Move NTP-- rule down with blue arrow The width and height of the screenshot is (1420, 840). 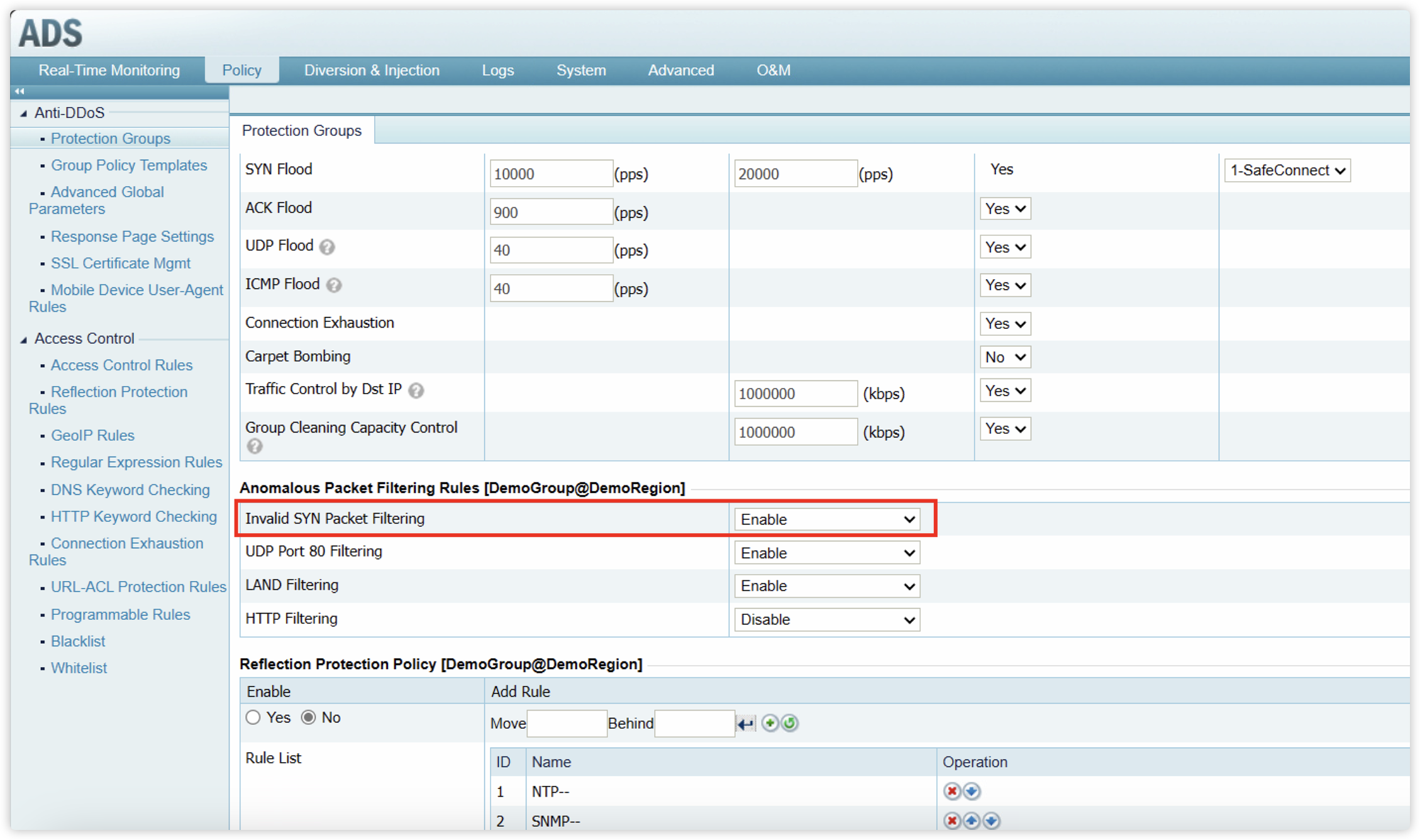pos(972,791)
